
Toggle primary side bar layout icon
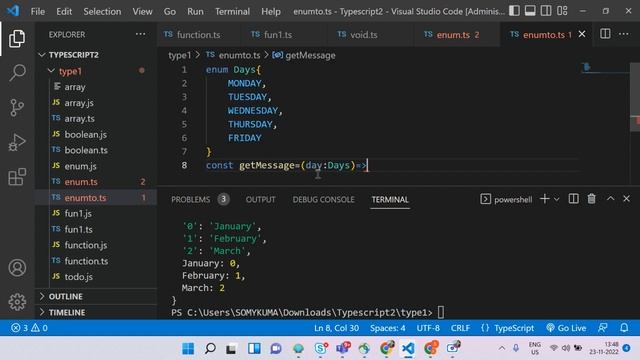514,11
